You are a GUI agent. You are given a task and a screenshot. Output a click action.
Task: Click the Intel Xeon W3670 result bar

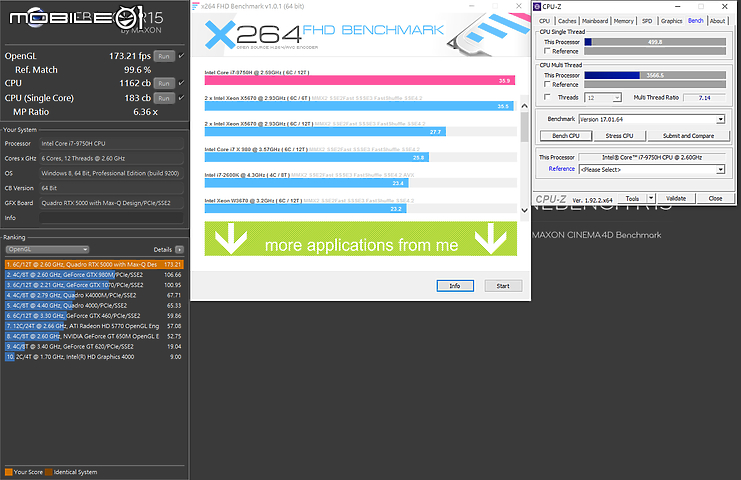coord(305,209)
